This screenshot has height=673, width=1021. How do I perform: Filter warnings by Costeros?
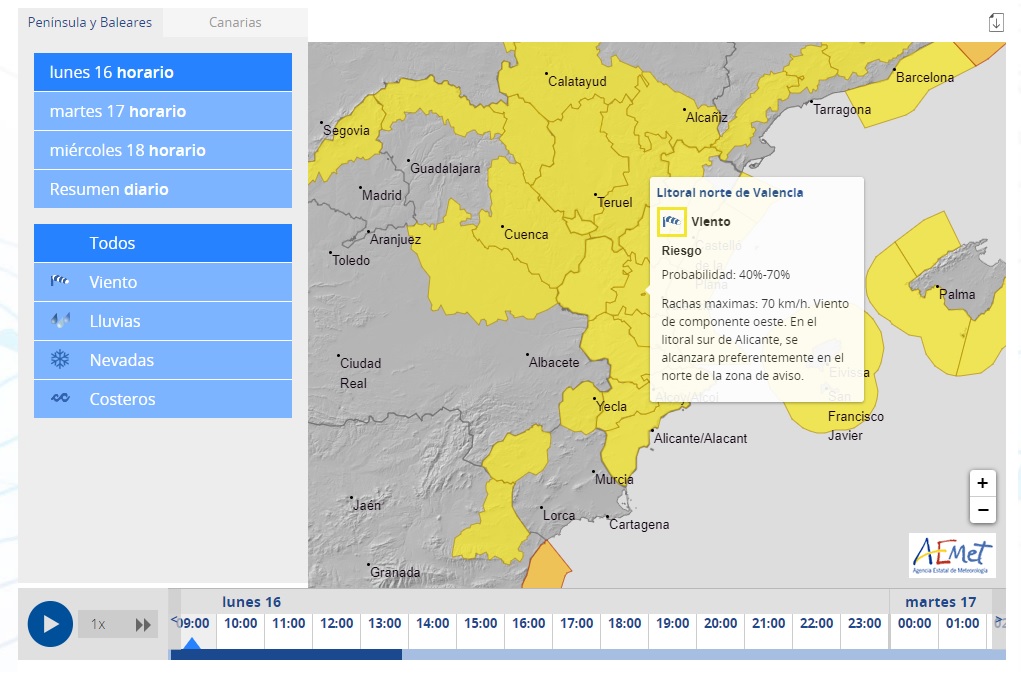click(x=163, y=399)
